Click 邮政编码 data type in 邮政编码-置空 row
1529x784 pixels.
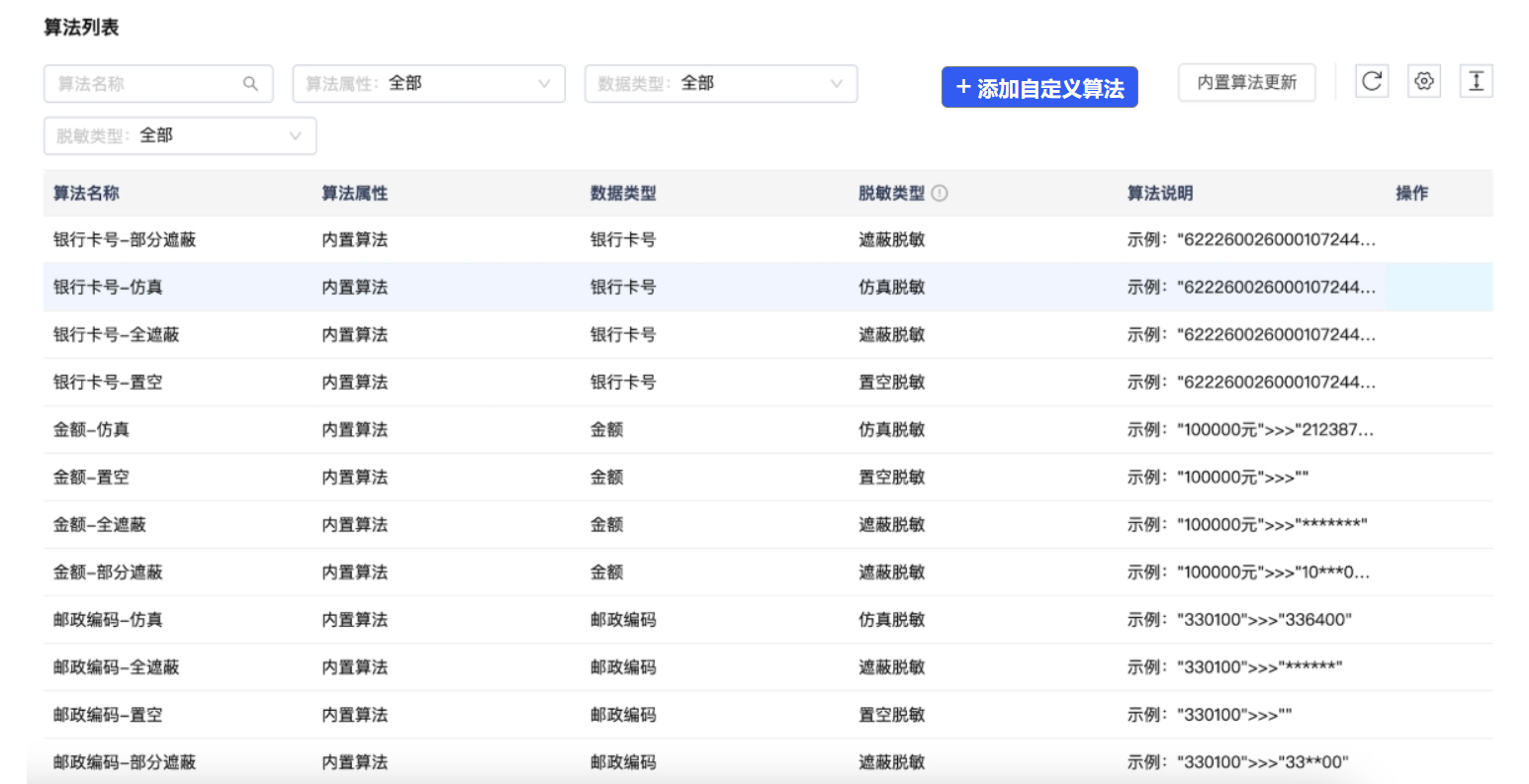pyautogui.click(x=623, y=715)
